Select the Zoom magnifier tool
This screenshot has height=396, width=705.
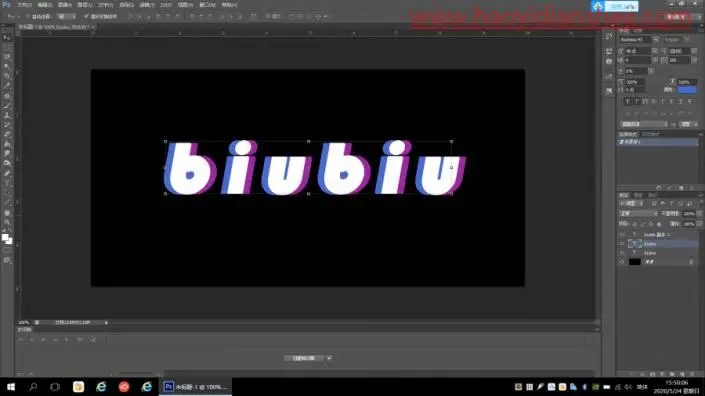pos(7,222)
